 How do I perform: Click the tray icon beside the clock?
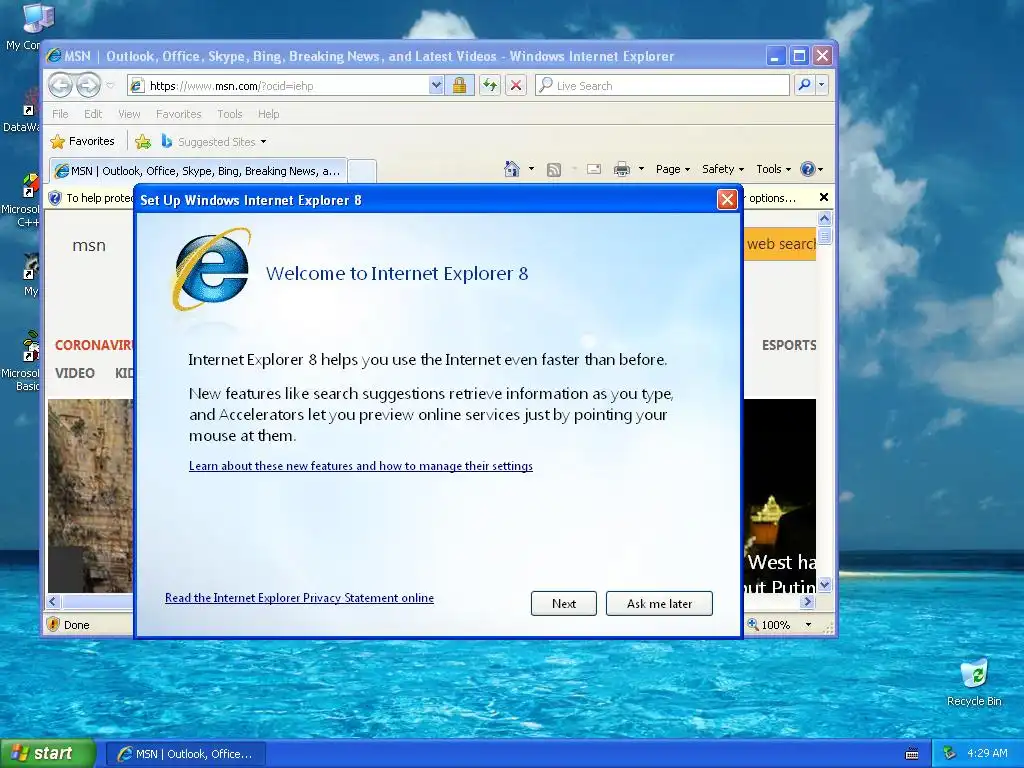[x=950, y=753]
